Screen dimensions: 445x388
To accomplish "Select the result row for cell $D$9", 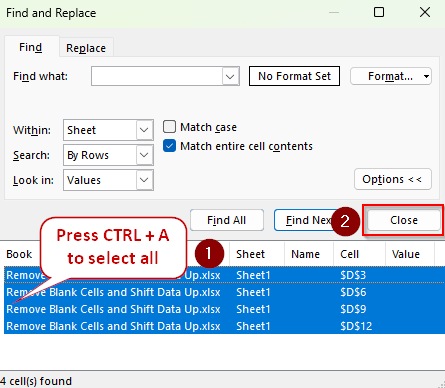I will coord(224,309).
